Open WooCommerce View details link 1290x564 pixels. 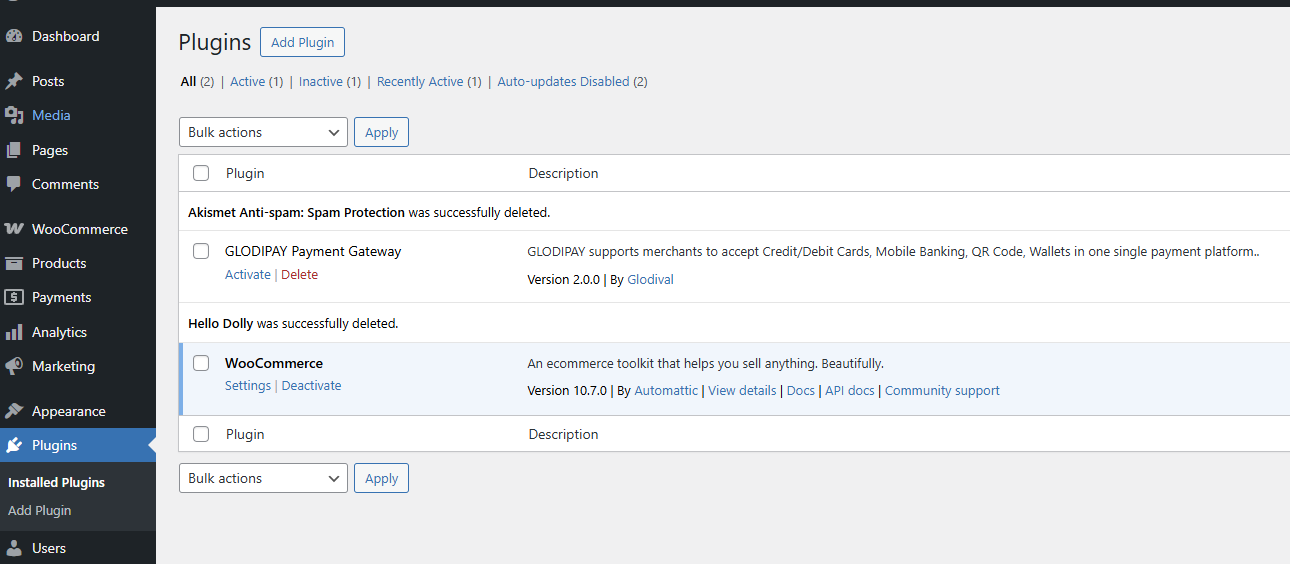tap(742, 391)
